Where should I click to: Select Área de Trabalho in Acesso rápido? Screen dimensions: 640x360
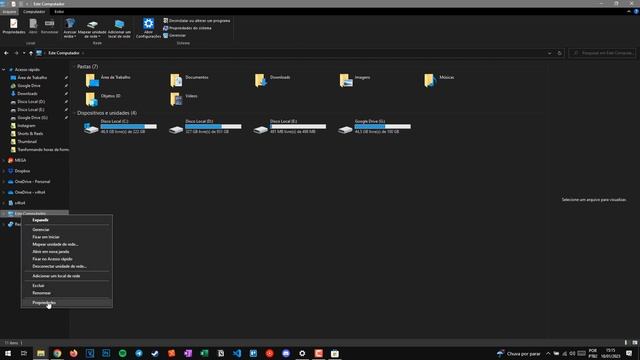(32, 78)
